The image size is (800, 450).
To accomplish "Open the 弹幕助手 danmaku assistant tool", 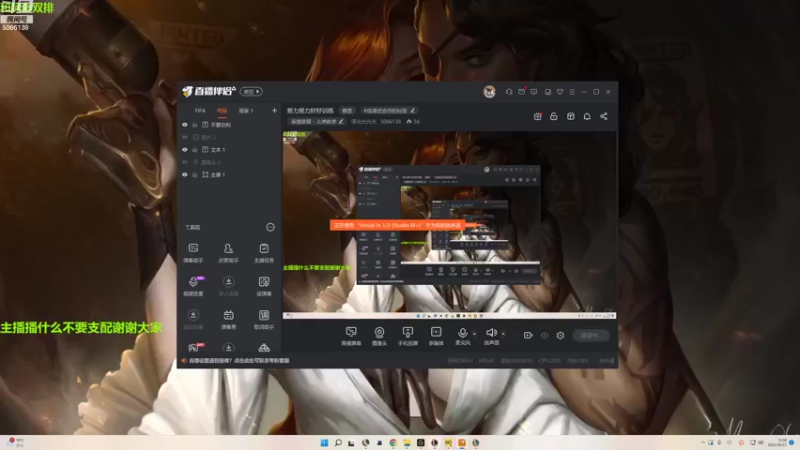I will [x=193, y=253].
